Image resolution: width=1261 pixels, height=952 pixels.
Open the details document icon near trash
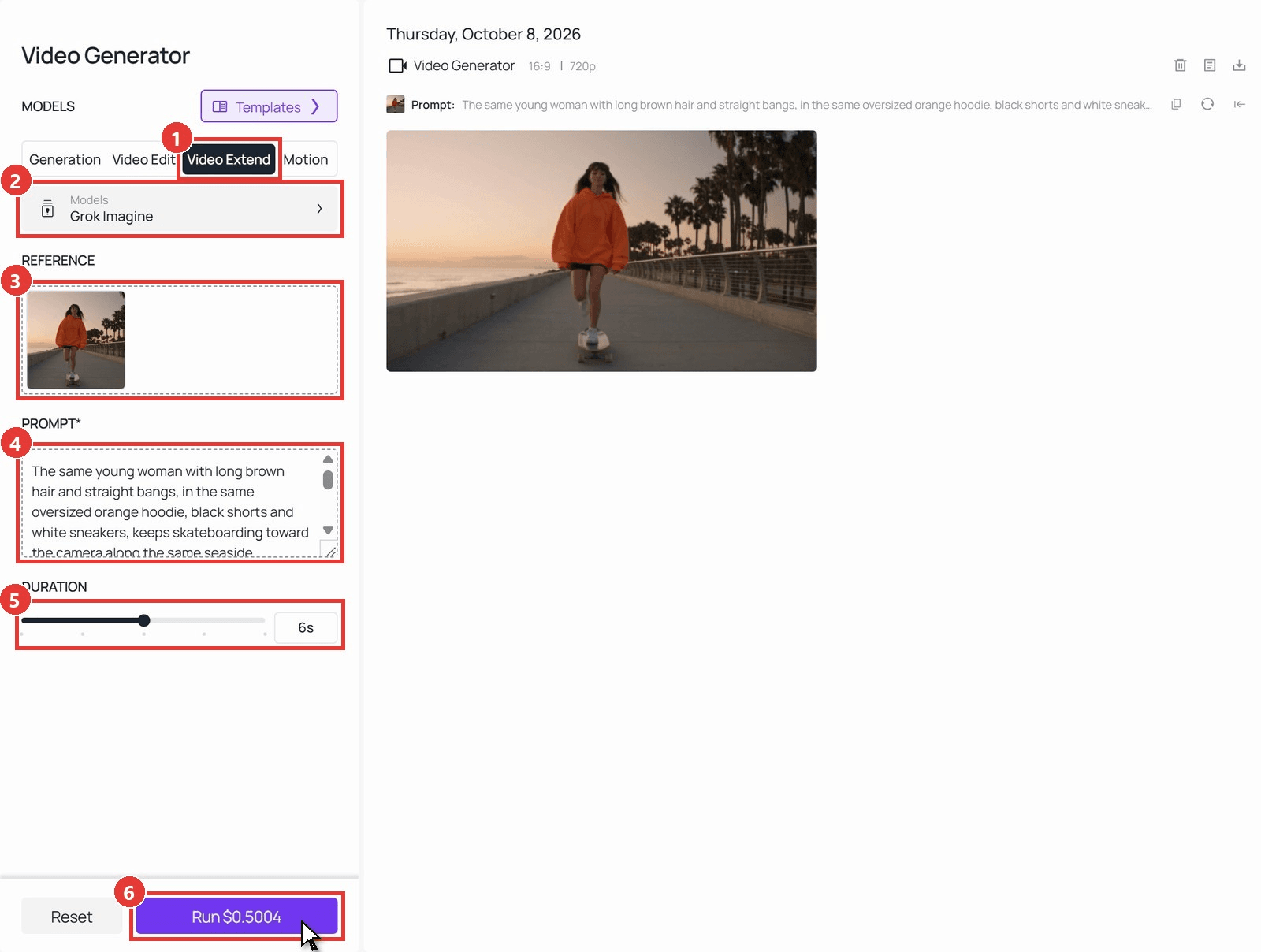(x=1210, y=65)
